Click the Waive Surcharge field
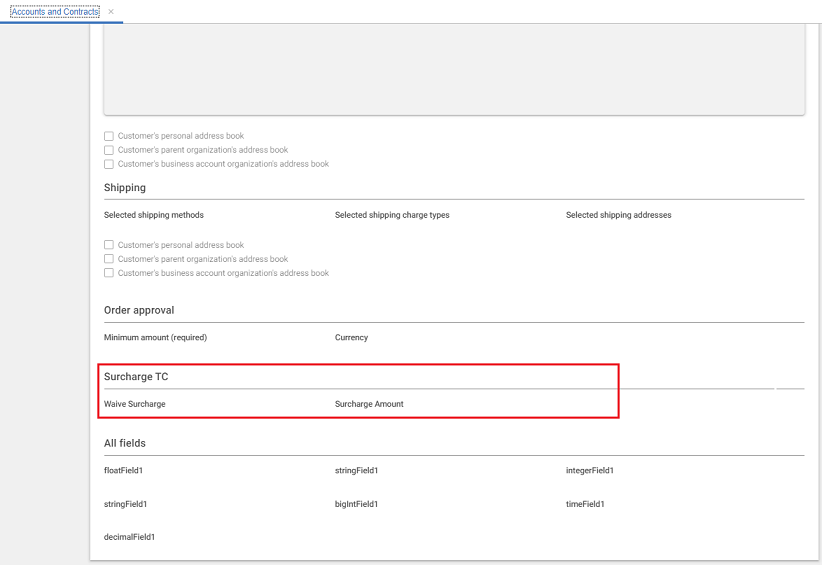This screenshot has height=565, width=822. point(135,404)
